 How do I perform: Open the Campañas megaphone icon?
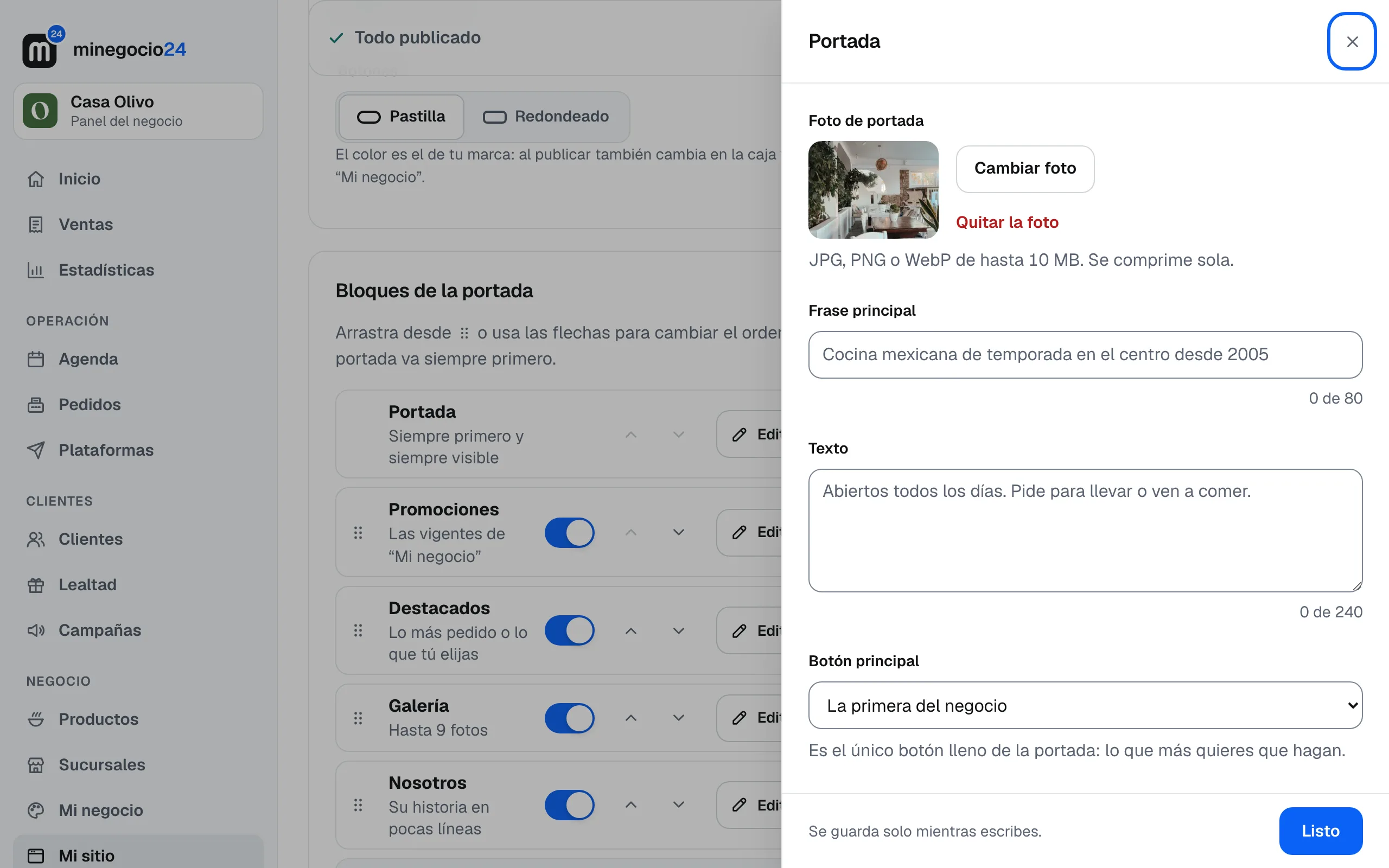click(x=36, y=630)
